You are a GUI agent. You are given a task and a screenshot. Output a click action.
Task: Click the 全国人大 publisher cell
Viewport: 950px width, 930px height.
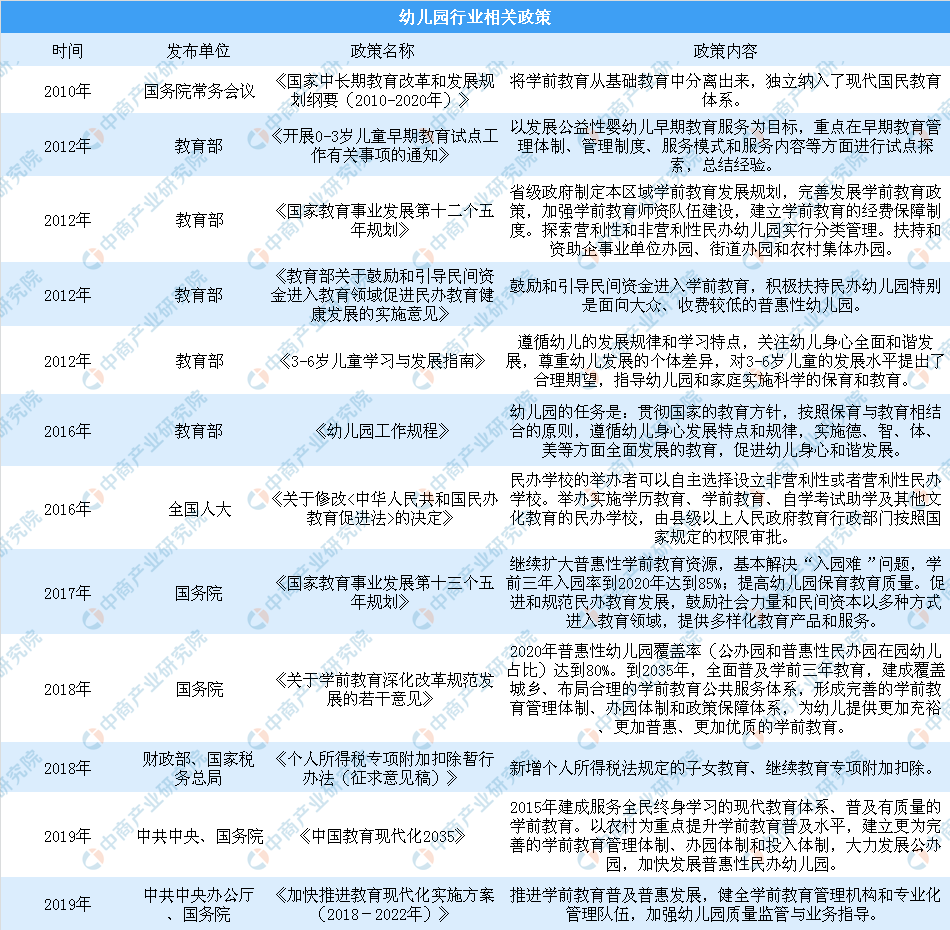pyautogui.click(x=199, y=509)
